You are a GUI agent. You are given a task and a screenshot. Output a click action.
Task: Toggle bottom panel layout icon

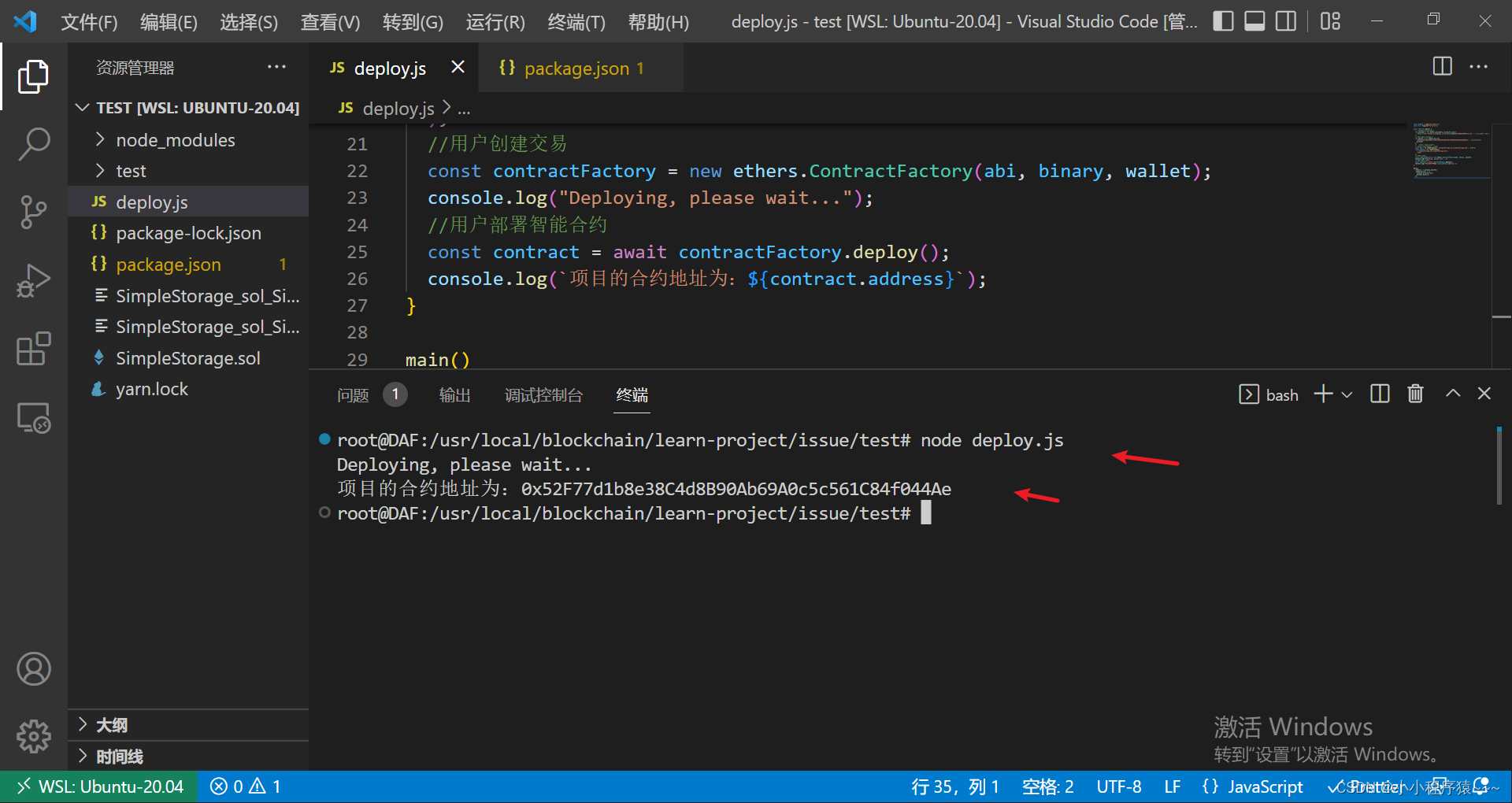[x=1254, y=21]
